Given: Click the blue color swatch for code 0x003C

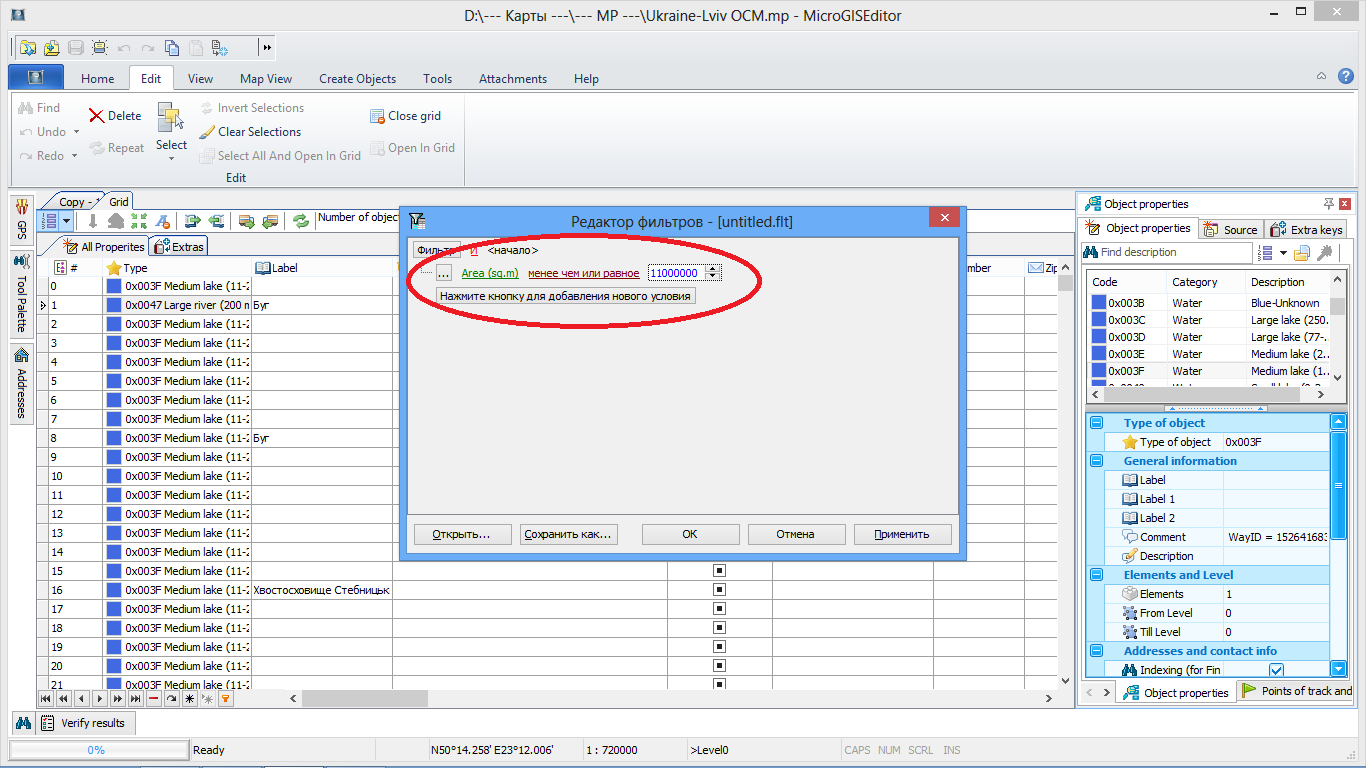Looking at the screenshot, I should point(1099,320).
